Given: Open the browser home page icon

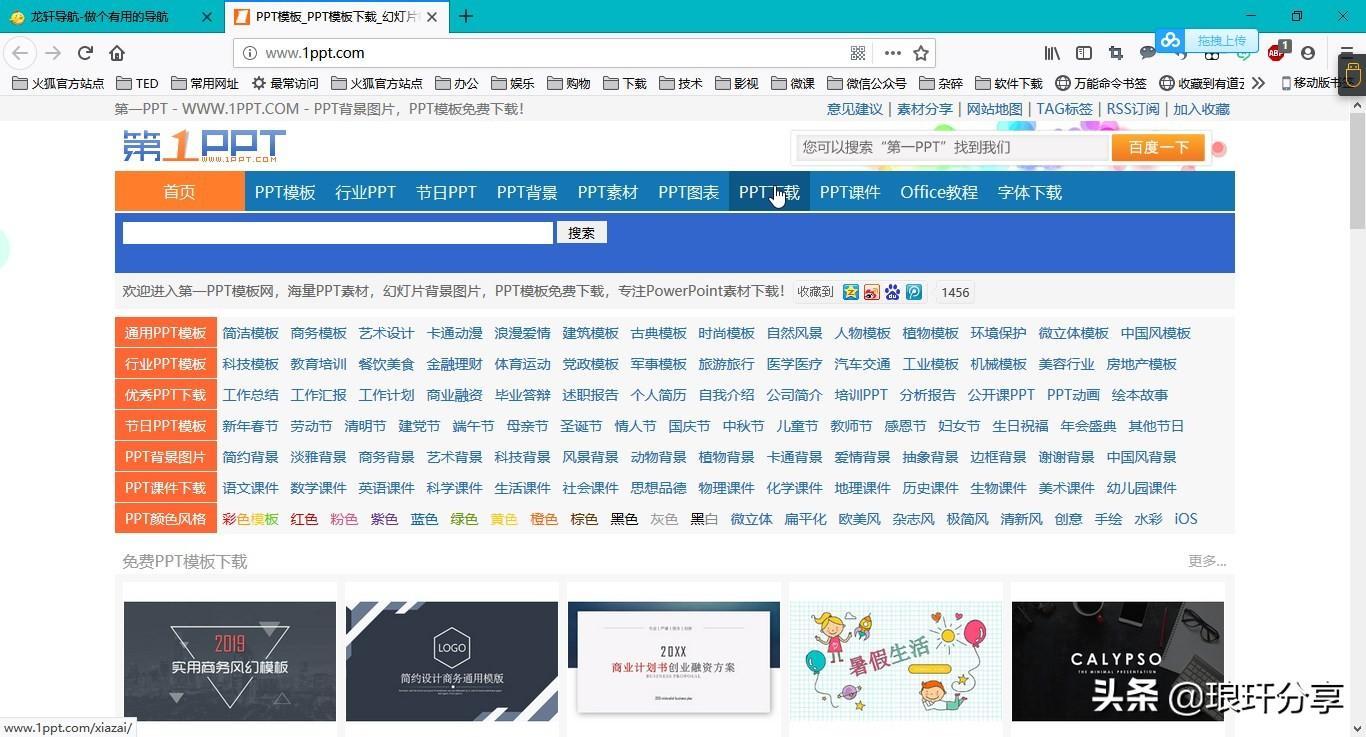Looking at the screenshot, I should click(117, 53).
